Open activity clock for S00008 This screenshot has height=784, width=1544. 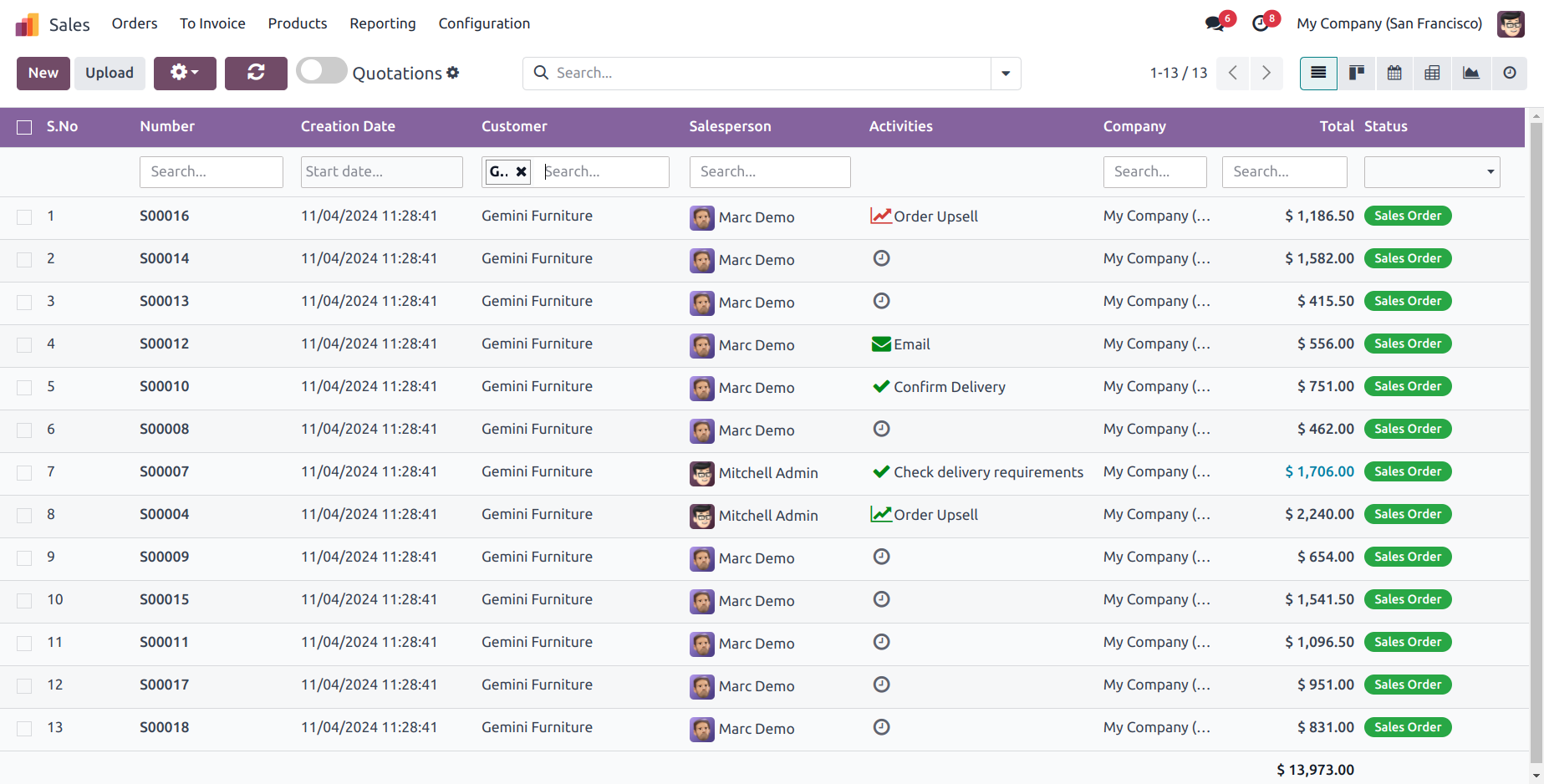point(881,429)
